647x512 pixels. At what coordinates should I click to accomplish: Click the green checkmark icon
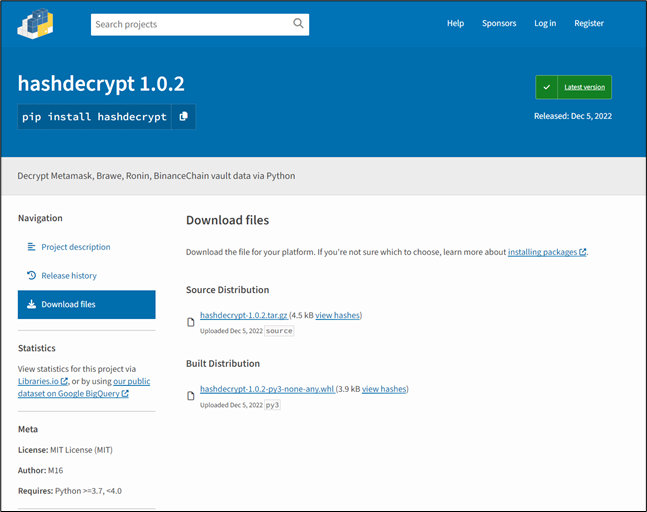[x=546, y=87]
